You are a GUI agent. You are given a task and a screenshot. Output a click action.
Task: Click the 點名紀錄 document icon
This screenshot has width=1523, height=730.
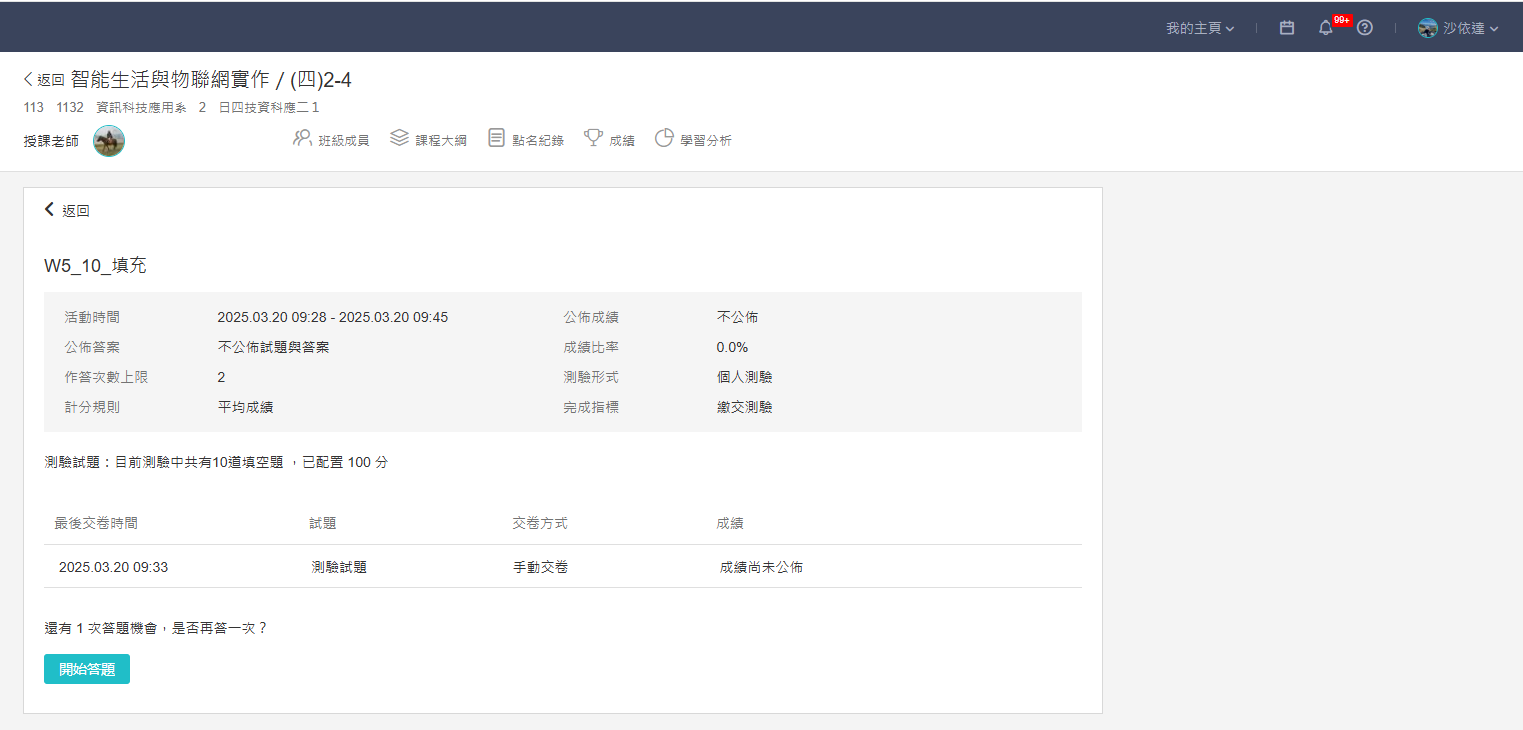pos(496,138)
